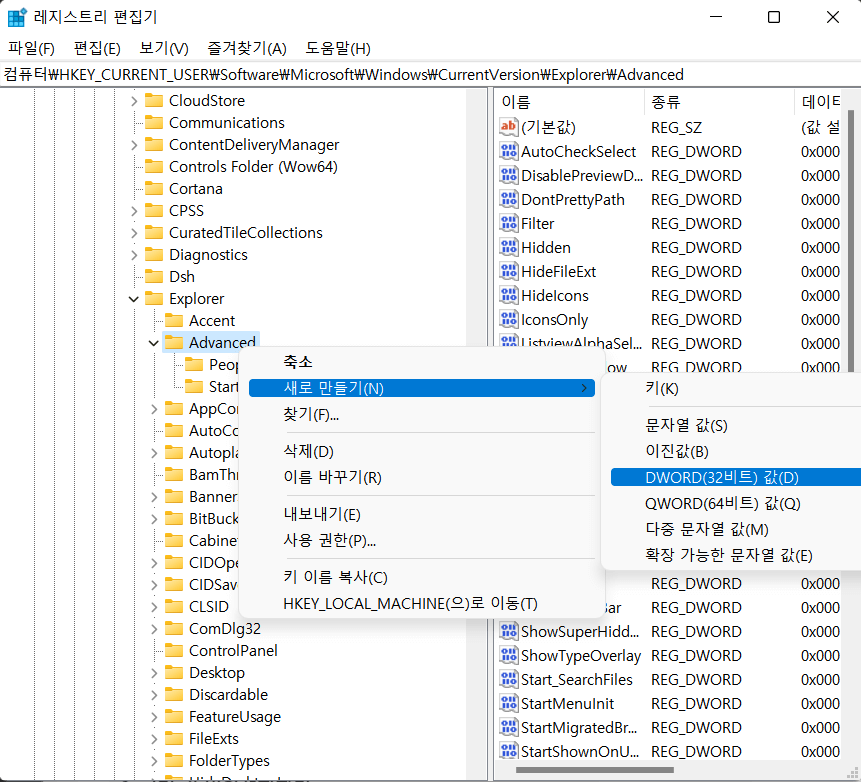Expand the Diagnostics node
The width and height of the screenshot is (861, 782).
(132, 254)
